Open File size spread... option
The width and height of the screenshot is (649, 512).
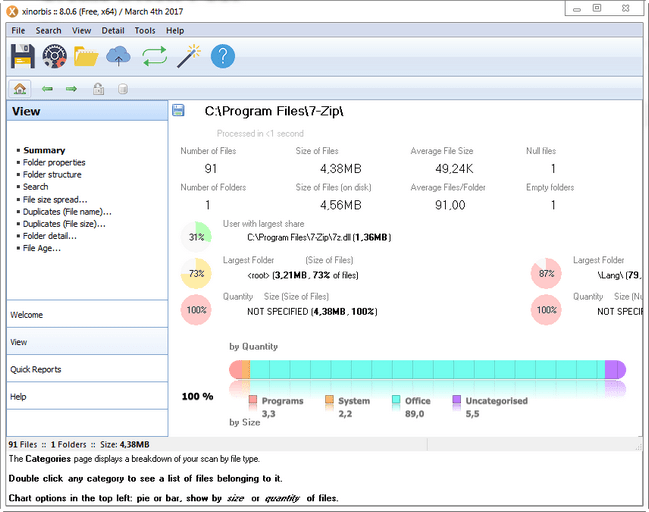tap(55, 200)
